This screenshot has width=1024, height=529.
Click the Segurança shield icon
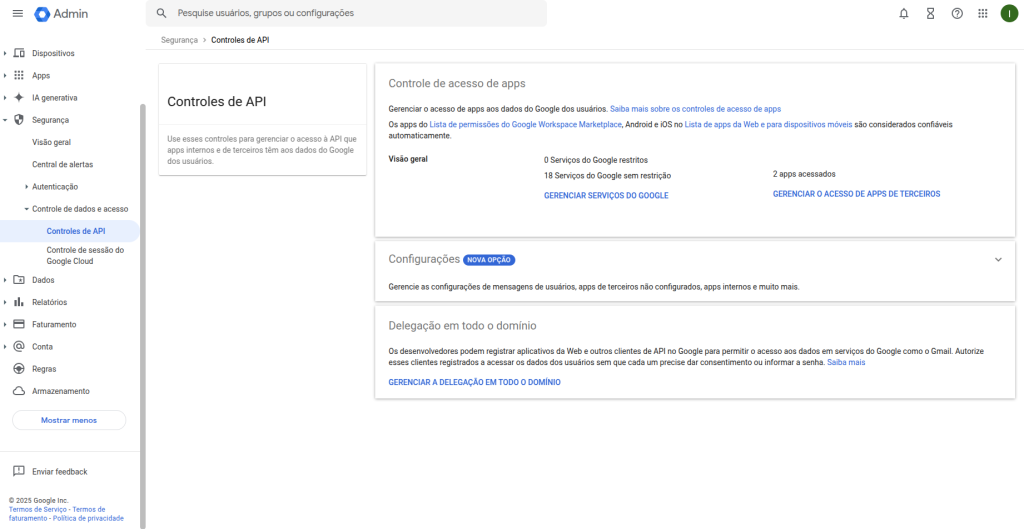pos(19,120)
